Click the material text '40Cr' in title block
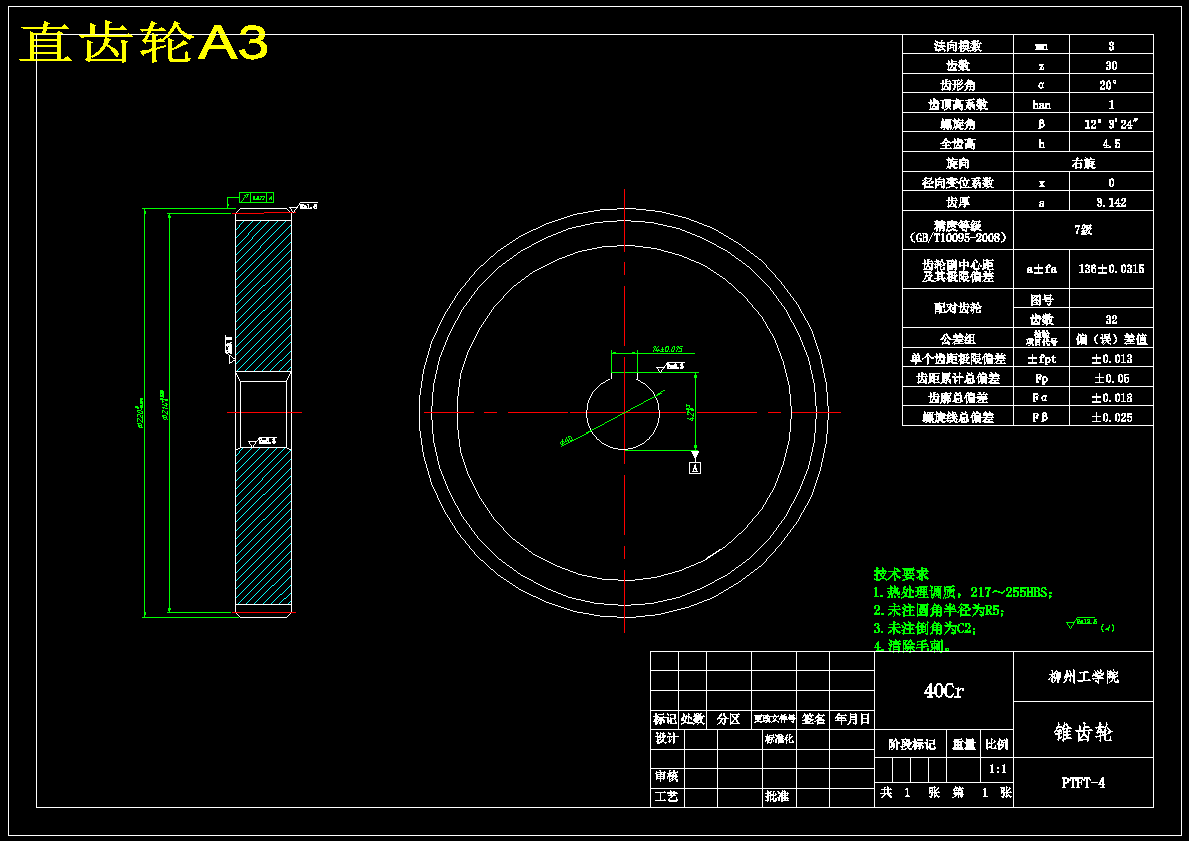Image resolution: width=1189 pixels, height=841 pixels. [943, 691]
